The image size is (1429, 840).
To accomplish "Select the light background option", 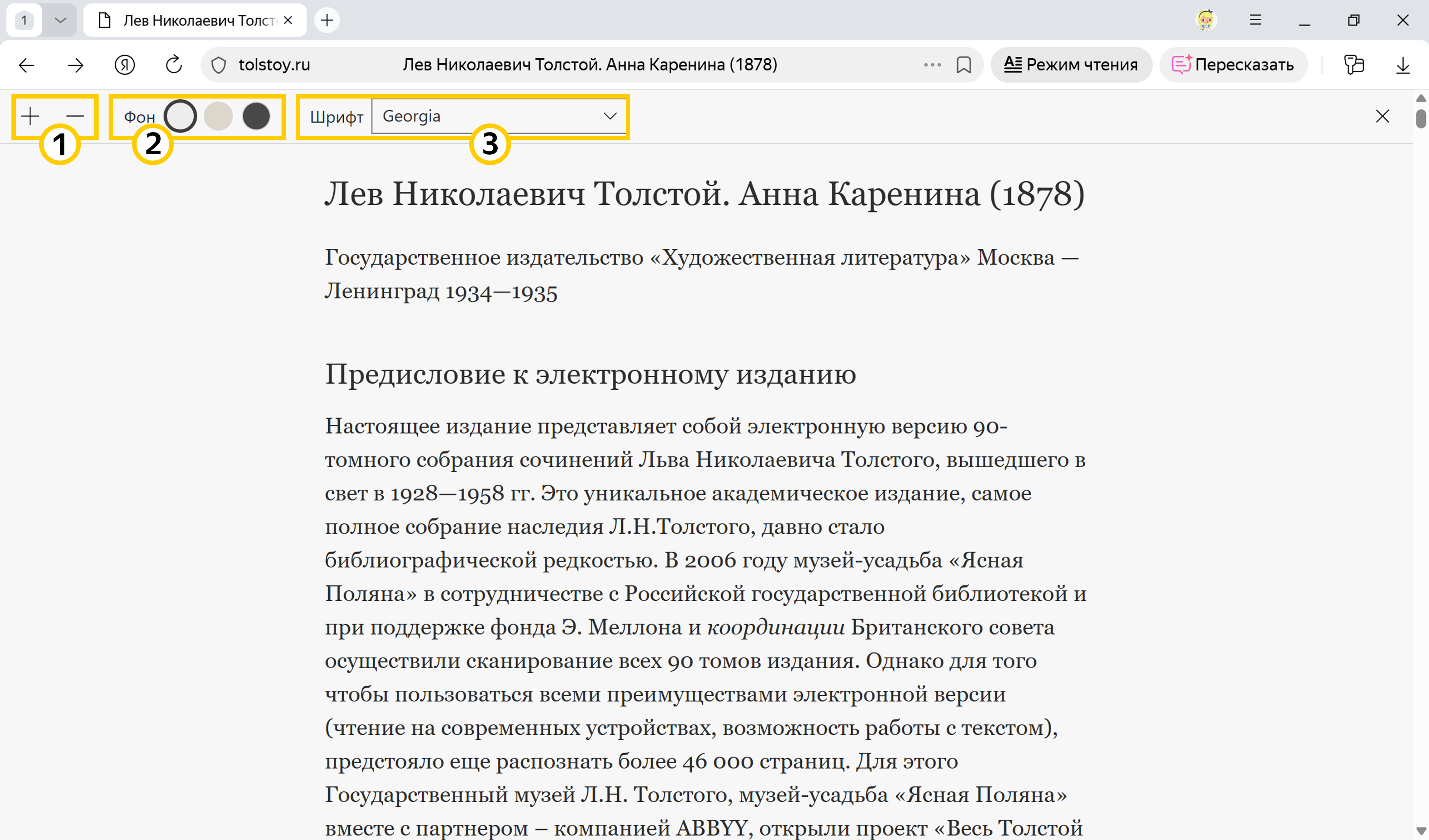I will click(x=180, y=116).
